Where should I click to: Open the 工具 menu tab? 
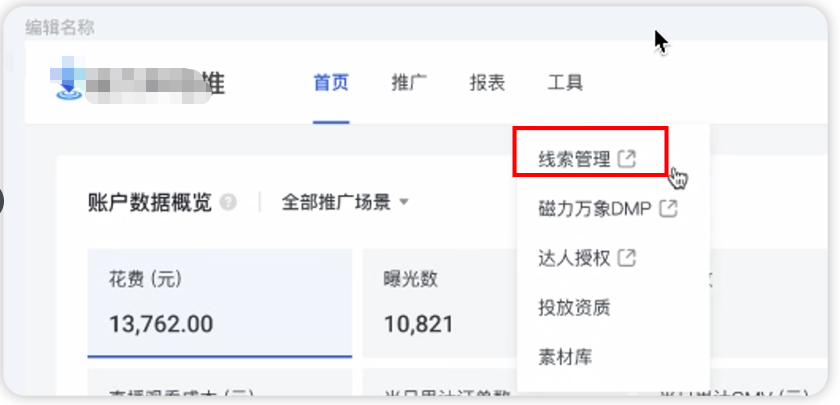(565, 83)
